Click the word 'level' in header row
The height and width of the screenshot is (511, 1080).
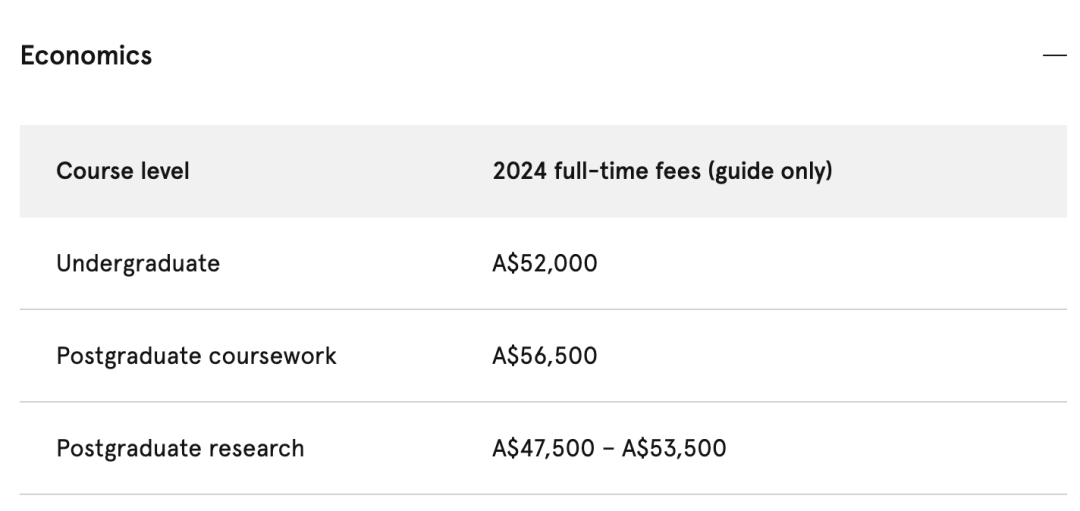(165, 171)
